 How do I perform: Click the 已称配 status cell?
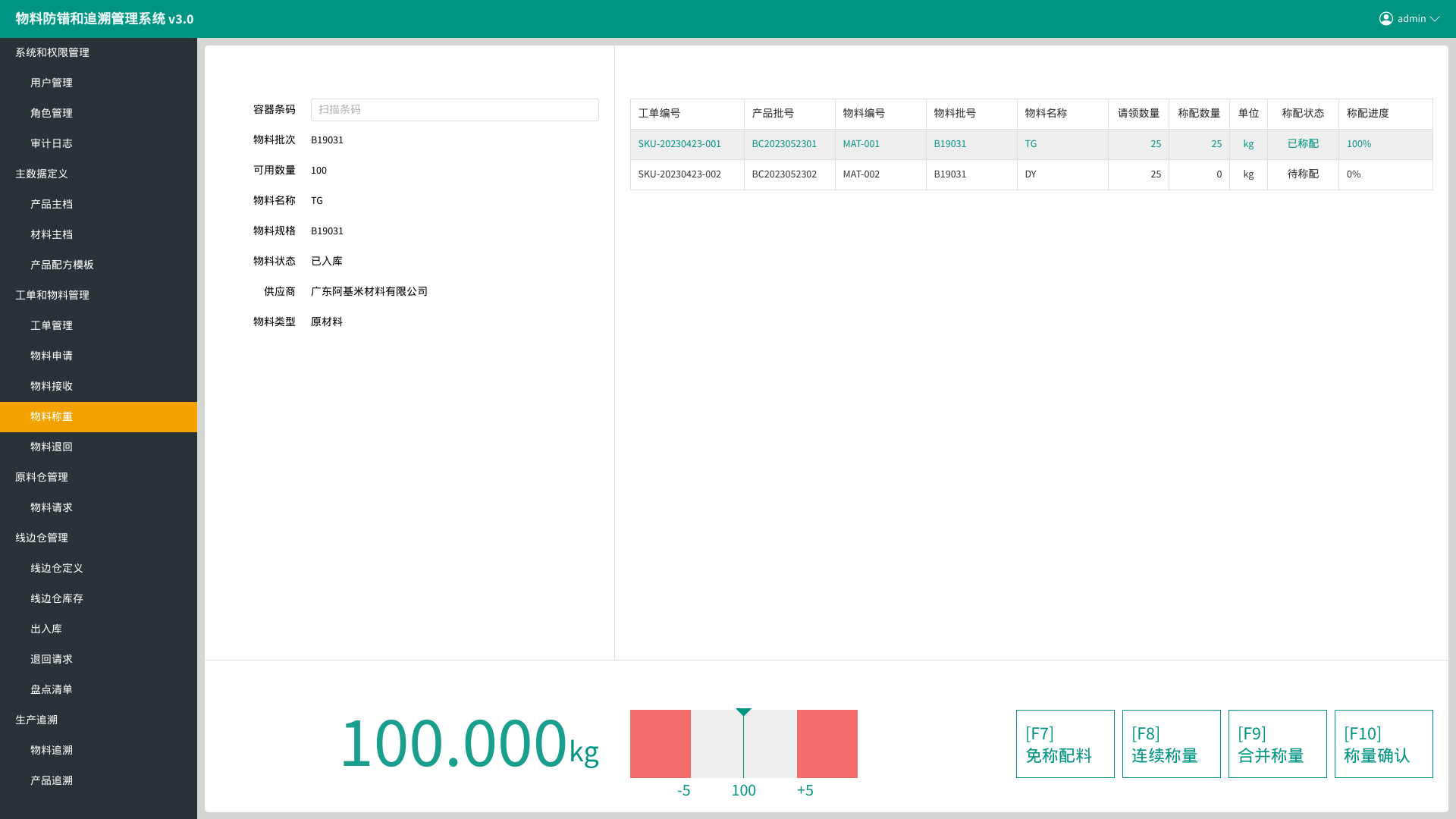click(x=1303, y=144)
